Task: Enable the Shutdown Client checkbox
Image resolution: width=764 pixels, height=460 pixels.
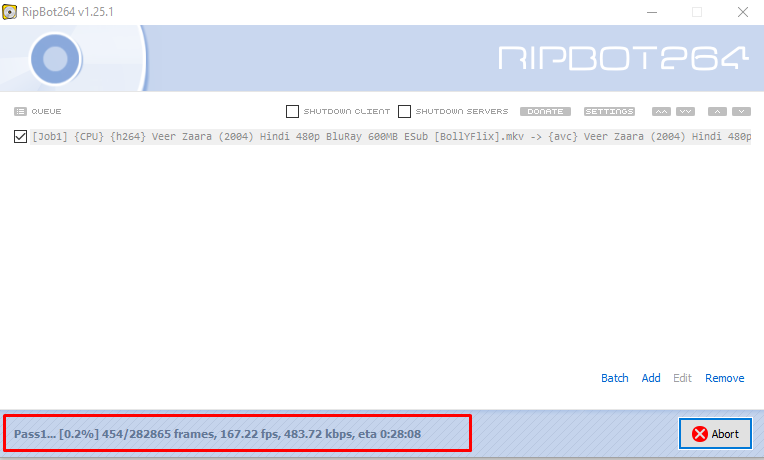Action: (x=292, y=112)
